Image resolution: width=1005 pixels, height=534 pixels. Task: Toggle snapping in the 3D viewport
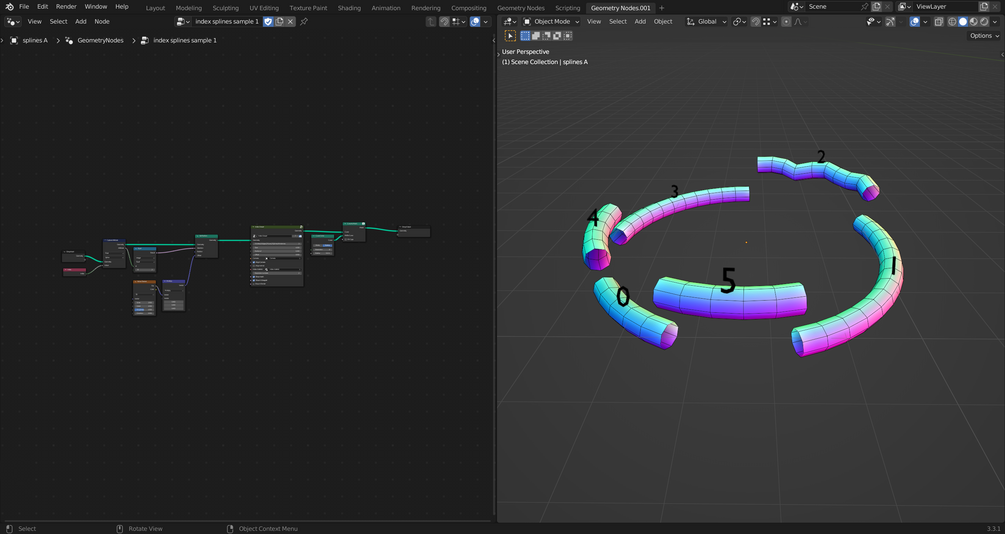756,22
